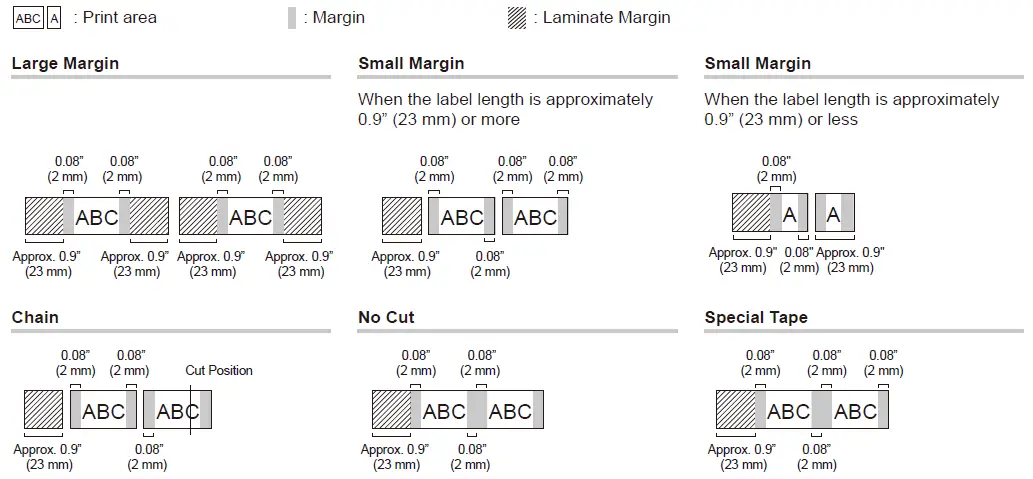Click the Special Tape heading
The image size is (1033, 479).
point(756,318)
